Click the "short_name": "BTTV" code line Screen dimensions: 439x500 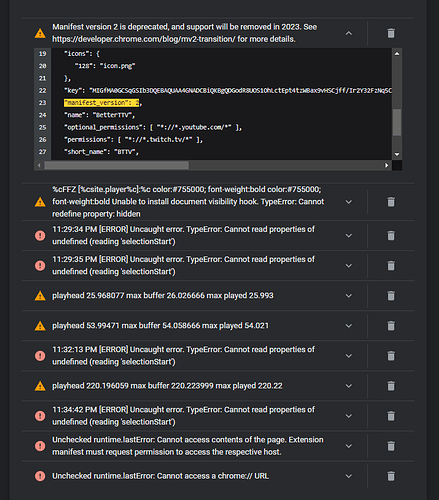click(101, 152)
